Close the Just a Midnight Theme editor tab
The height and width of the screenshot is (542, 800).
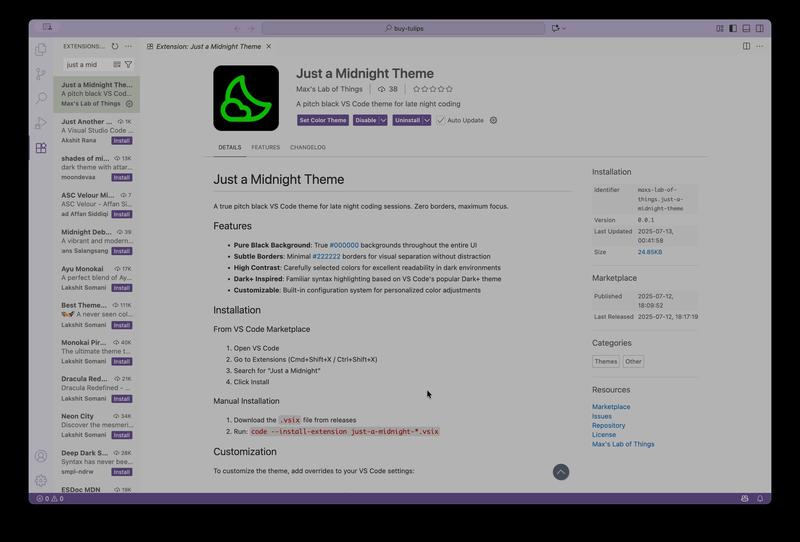[269, 46]
